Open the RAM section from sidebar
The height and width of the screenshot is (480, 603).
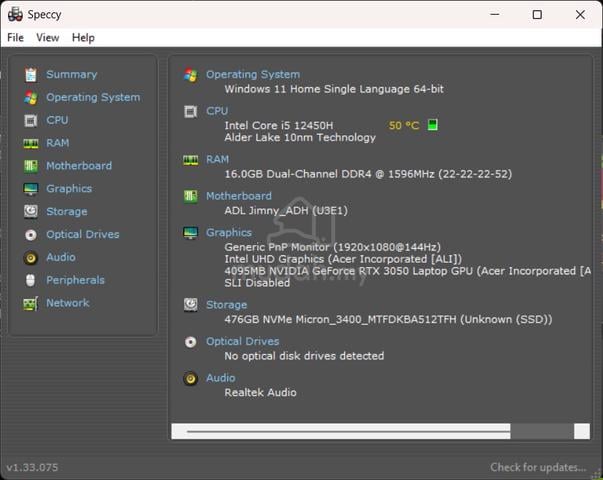(x=58, y=143)
